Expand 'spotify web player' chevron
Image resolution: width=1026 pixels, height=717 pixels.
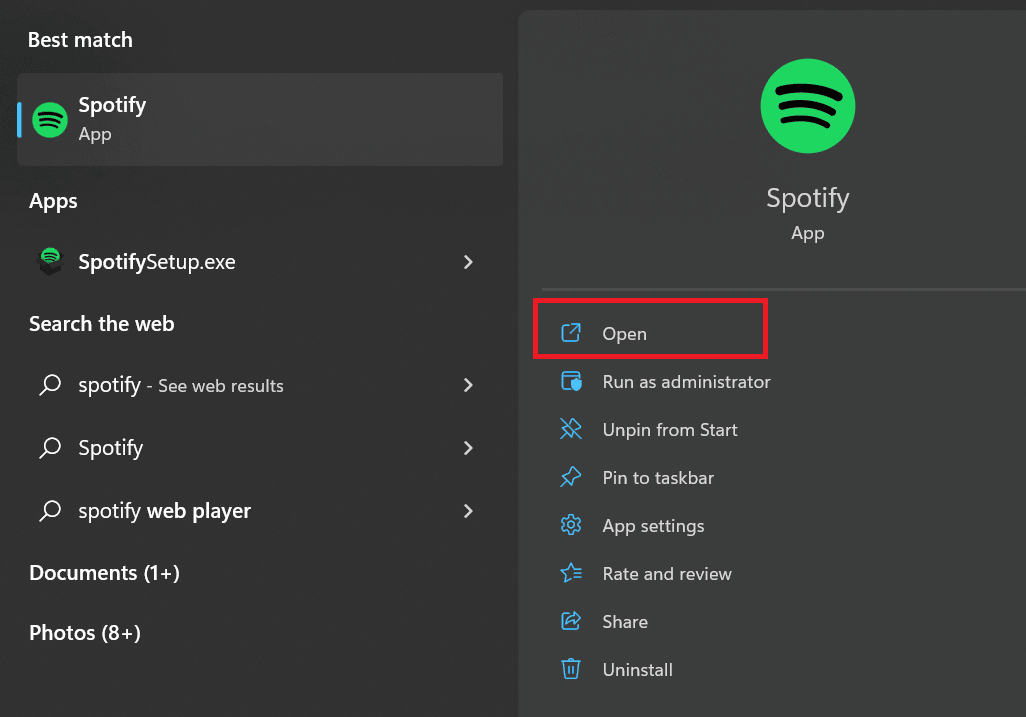coord(468,511)
